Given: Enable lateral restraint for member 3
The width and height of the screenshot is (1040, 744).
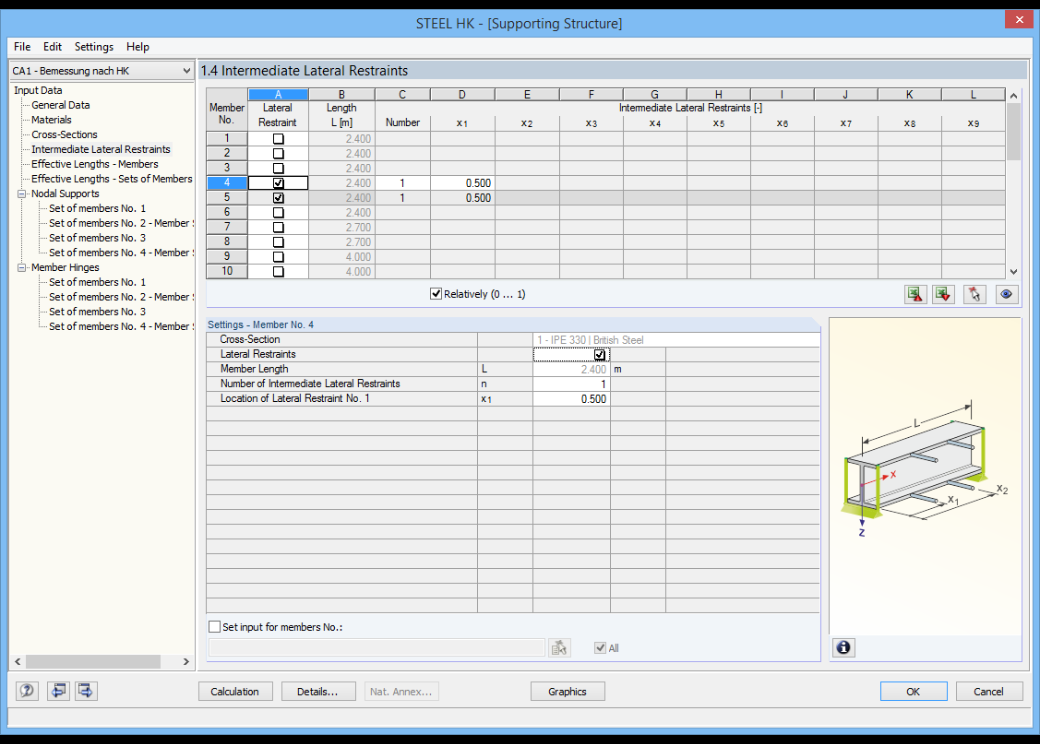Looking at the screenshot, I should coord(279,168).
